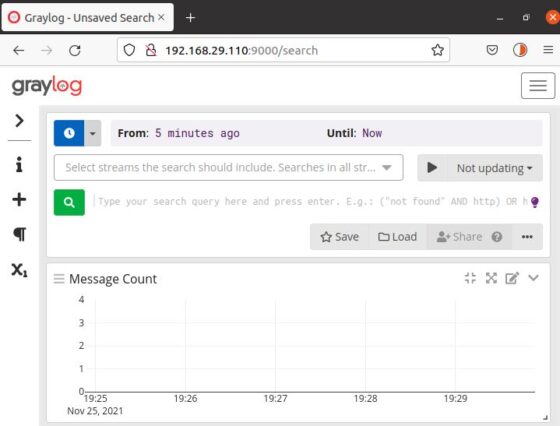Save the current search
Viewport: 560px width, 426px height.
[x=339, y=237]
